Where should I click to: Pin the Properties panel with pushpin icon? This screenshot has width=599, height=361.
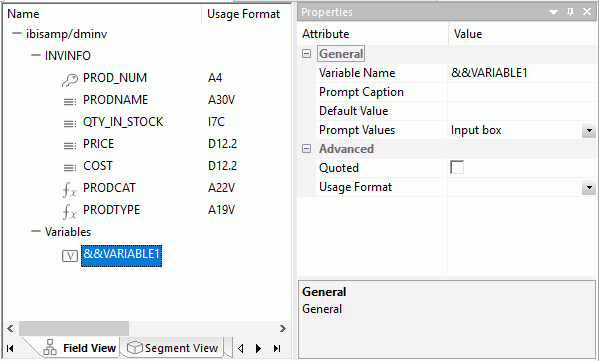(570, 12)
